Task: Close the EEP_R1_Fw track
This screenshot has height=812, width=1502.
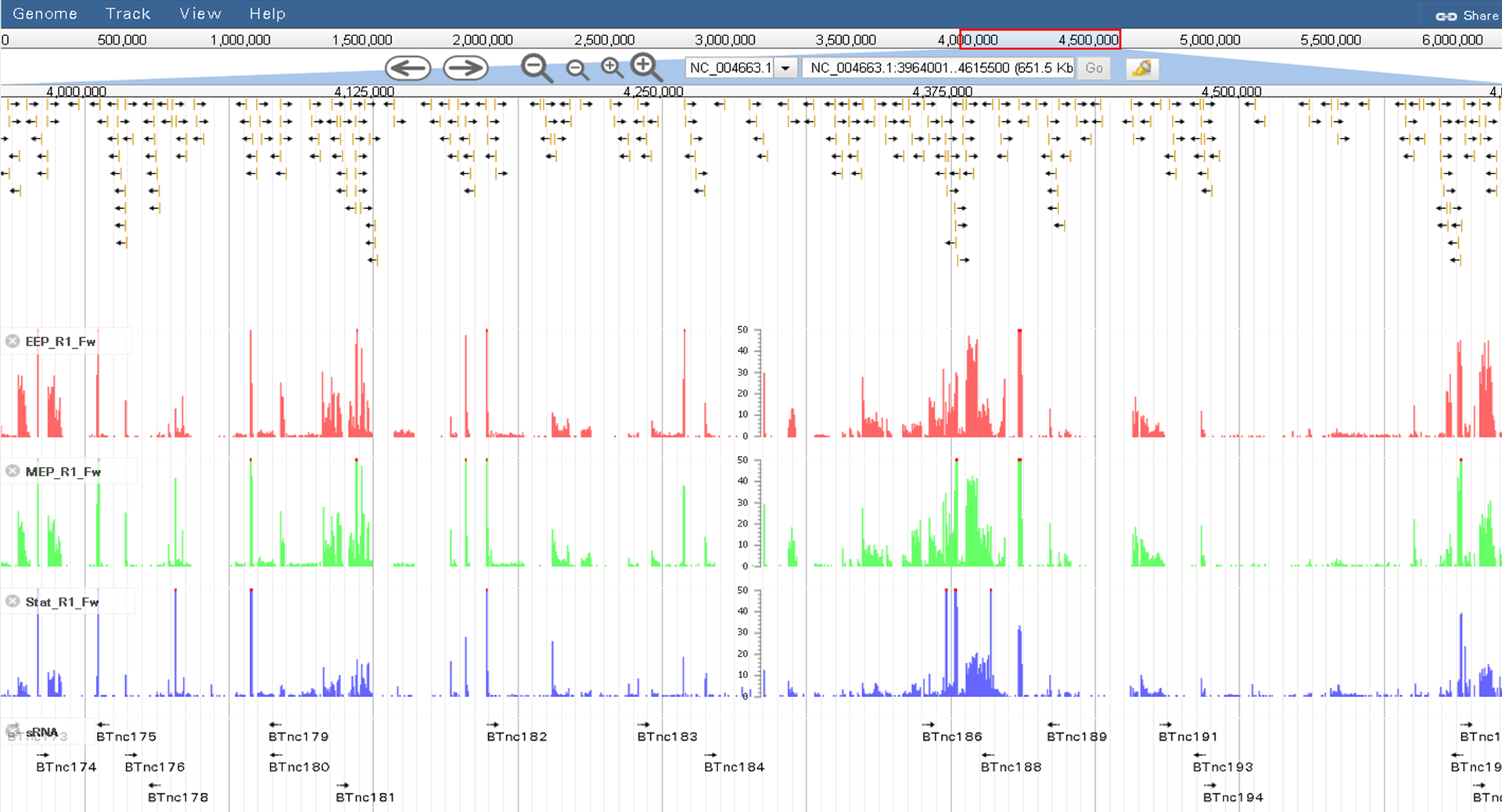Action: [13, 341]
